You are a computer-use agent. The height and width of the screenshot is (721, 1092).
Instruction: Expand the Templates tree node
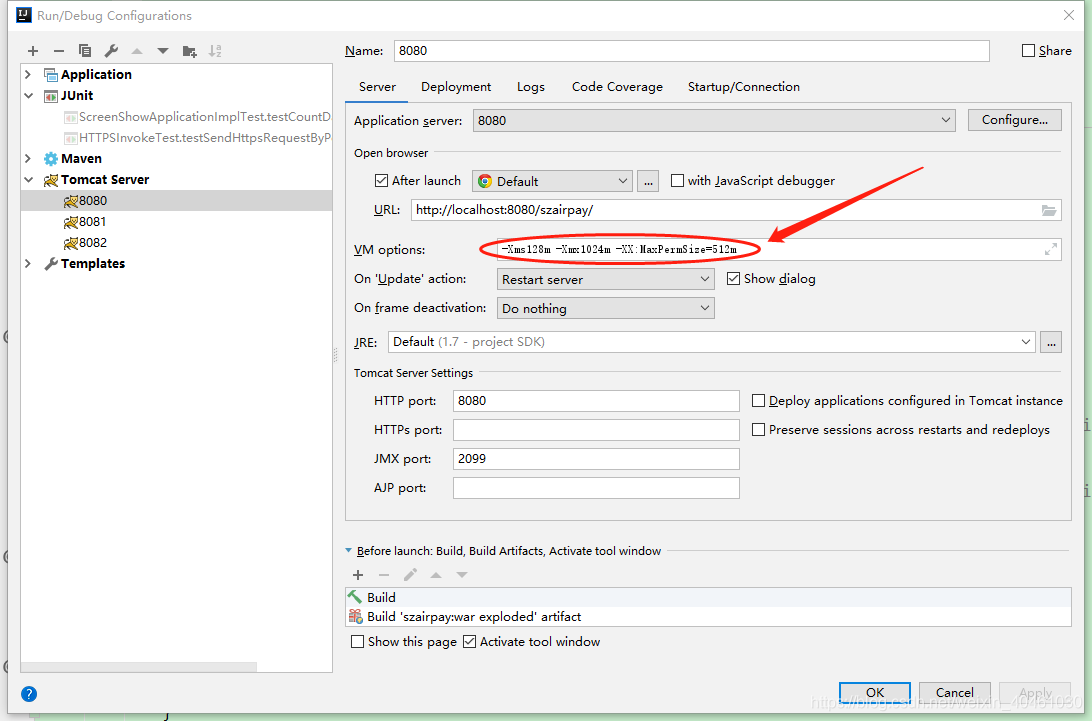(x=28, y=263)
